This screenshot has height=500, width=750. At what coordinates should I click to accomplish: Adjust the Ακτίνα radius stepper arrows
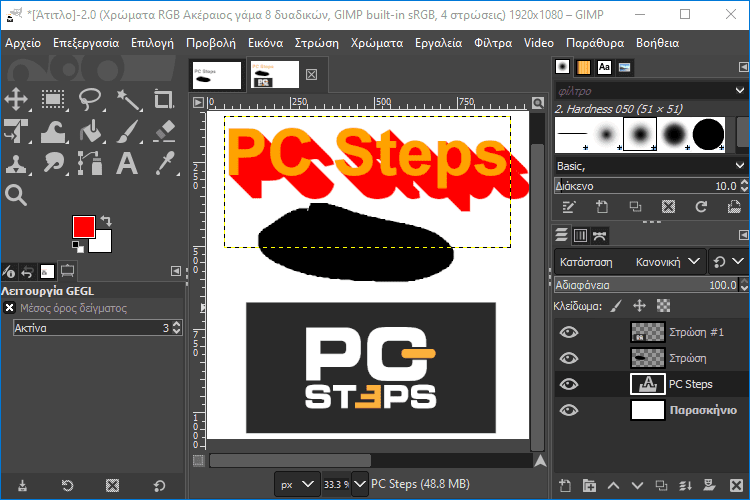tap(176, 328)
